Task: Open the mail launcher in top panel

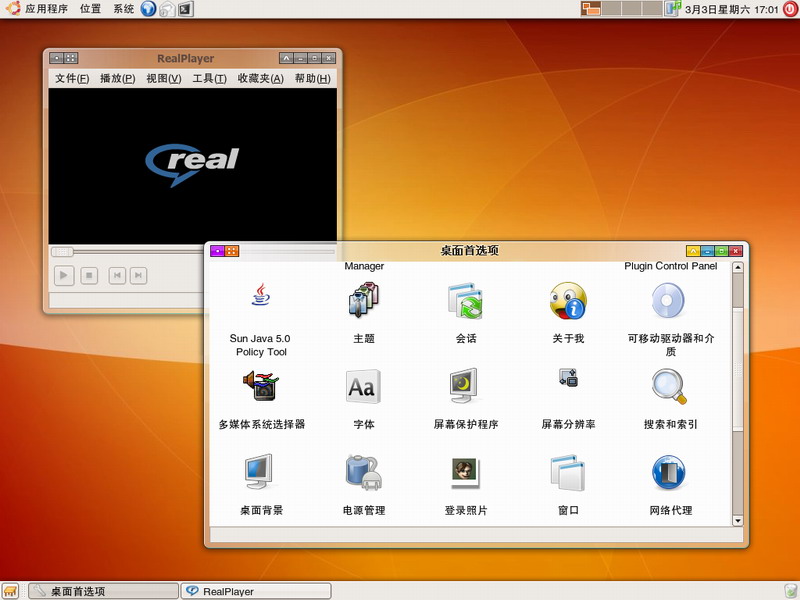Action: tap(167, 9)
